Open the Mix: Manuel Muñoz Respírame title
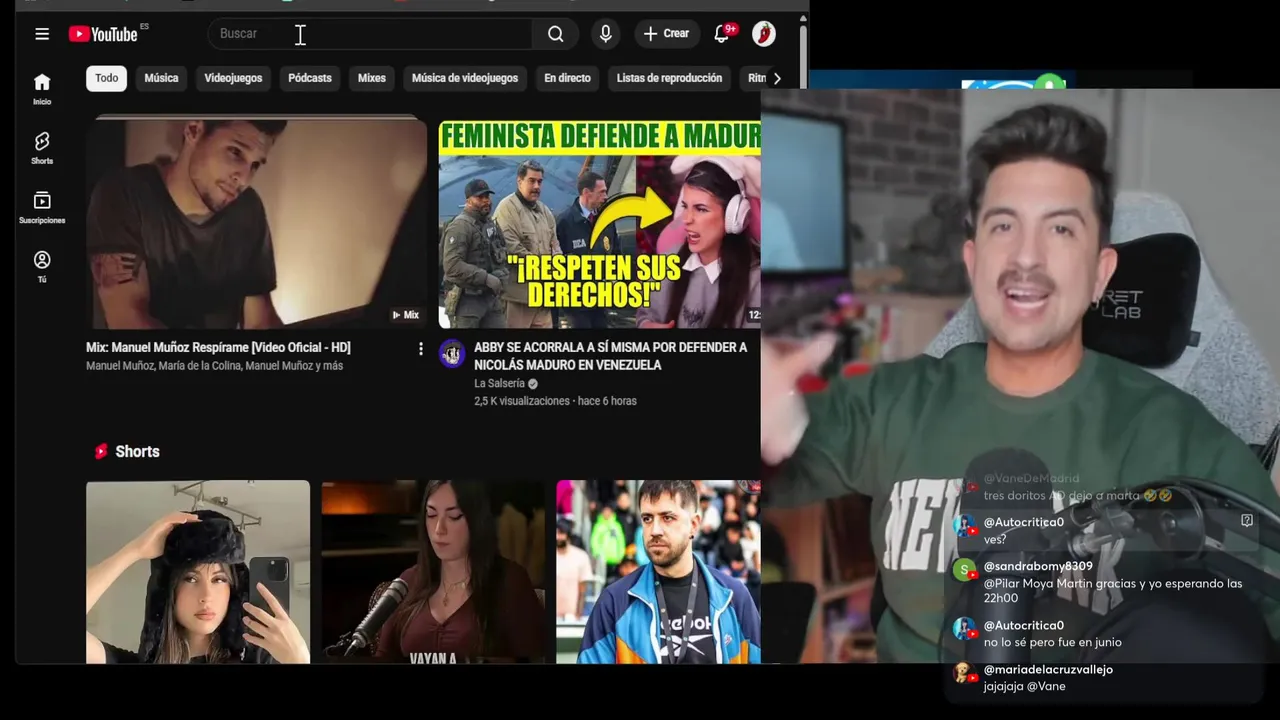1280x720 pixels. [x=218, y=347]
